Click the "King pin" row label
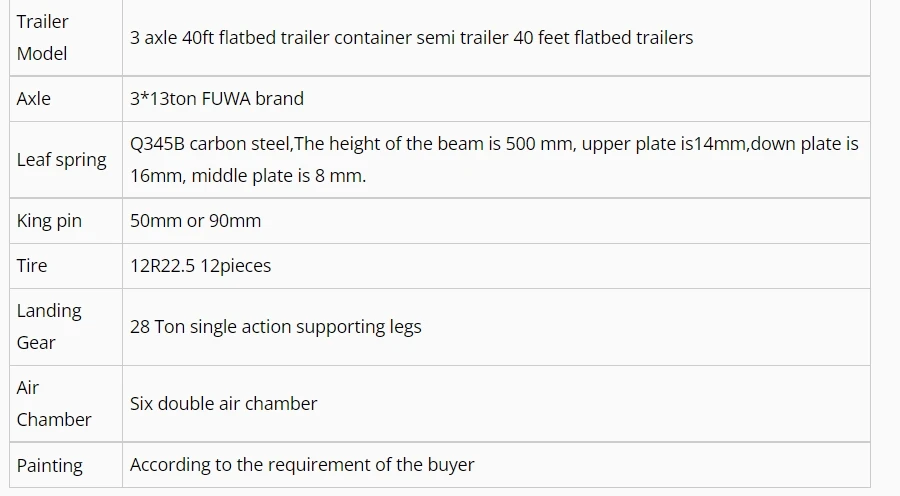The image size is (900, 496). coord(49,221)
